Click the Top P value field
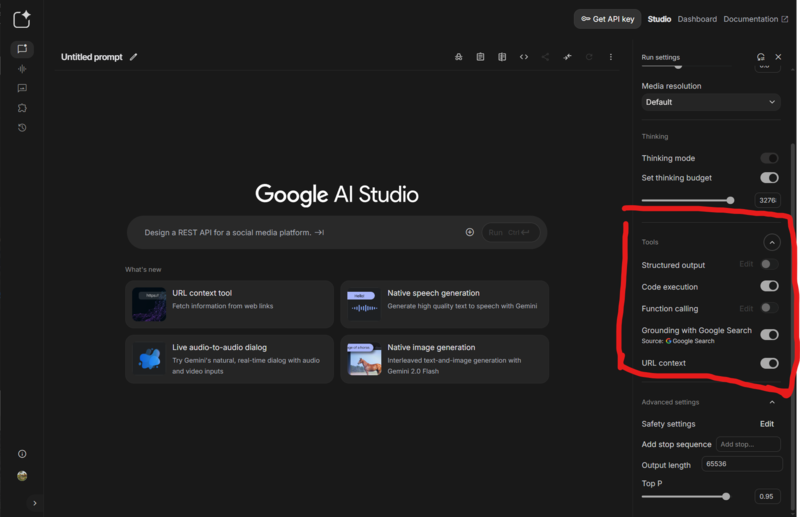The height and width of the screenshot is (517, 800). pyautogui.click(x=767, y=497)
